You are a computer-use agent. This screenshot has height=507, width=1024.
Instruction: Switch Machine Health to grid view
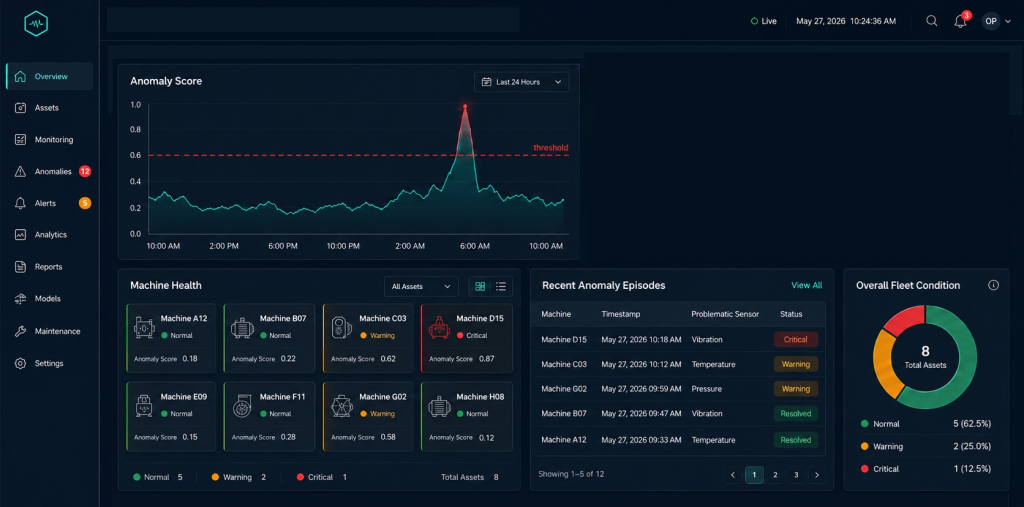pos(480,286)
